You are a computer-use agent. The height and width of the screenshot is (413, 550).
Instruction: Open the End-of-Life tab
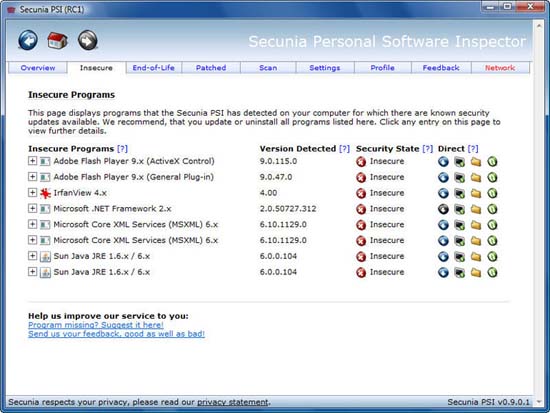point(154,68)
